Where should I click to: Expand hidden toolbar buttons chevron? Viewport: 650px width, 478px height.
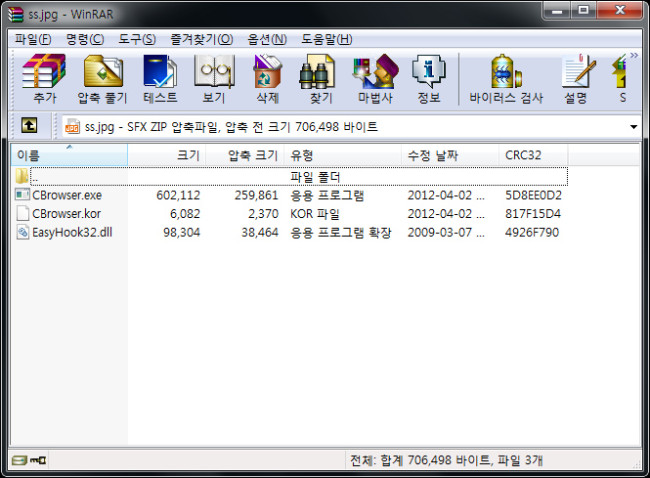pyautogui.click(x=632, y=56)
